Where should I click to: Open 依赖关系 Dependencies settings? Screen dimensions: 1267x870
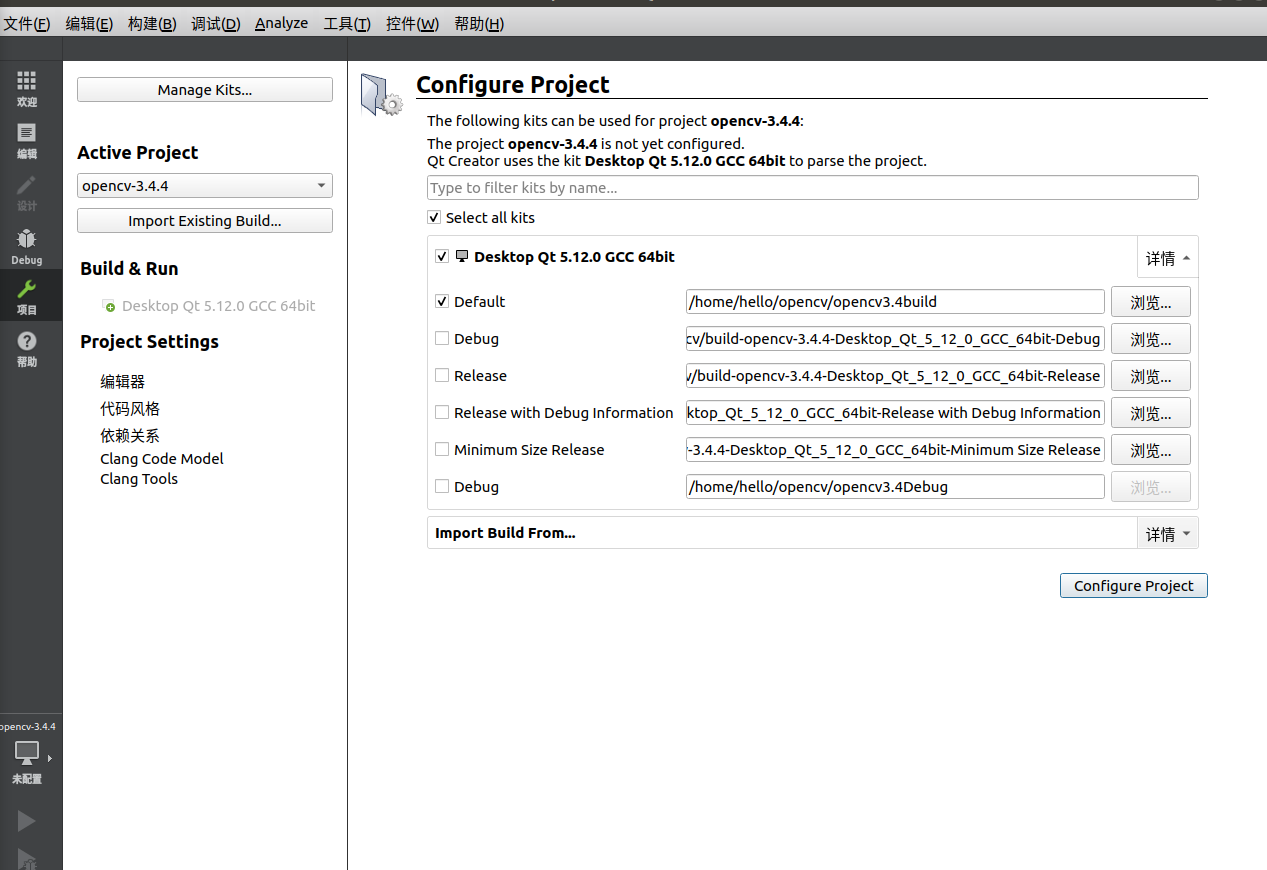130,435
